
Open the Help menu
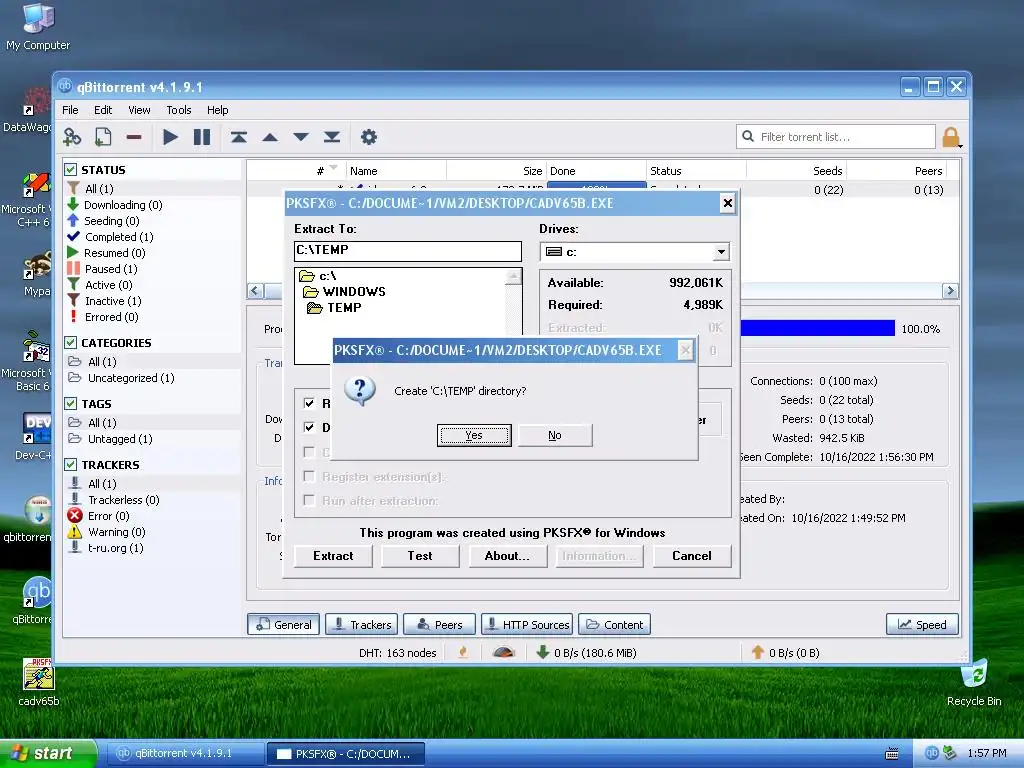tap(217, 110)
